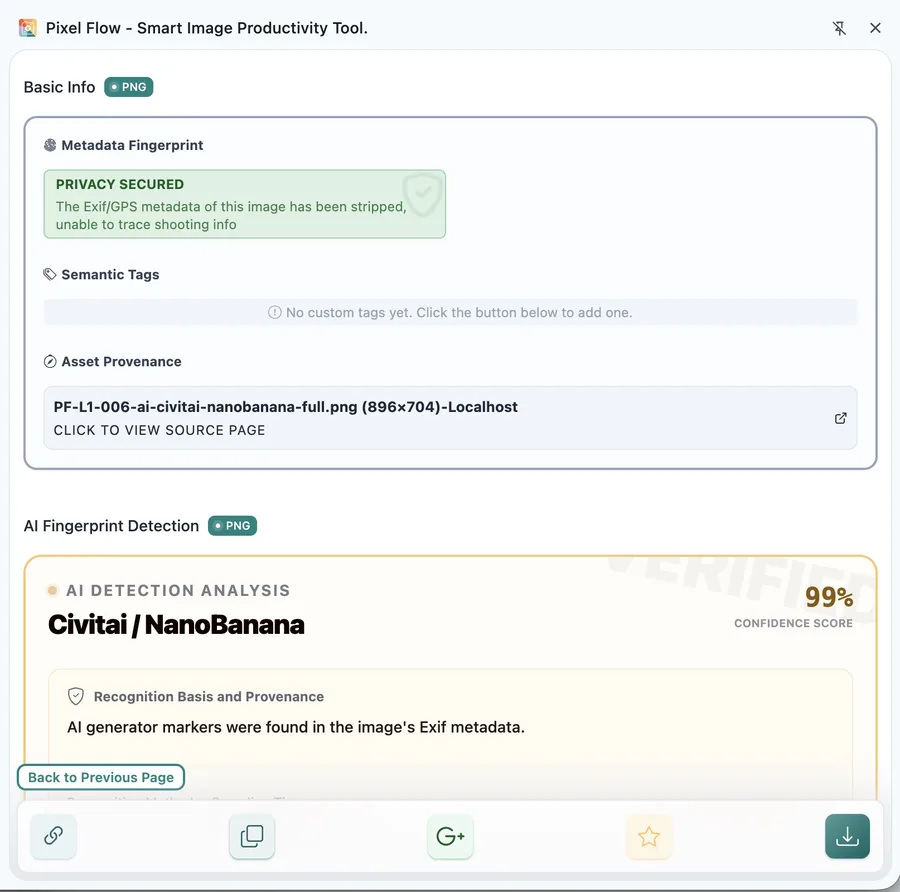Click the 99% confidence score value
This screenshot has height=892, width=900.
(x=829, y=597)
